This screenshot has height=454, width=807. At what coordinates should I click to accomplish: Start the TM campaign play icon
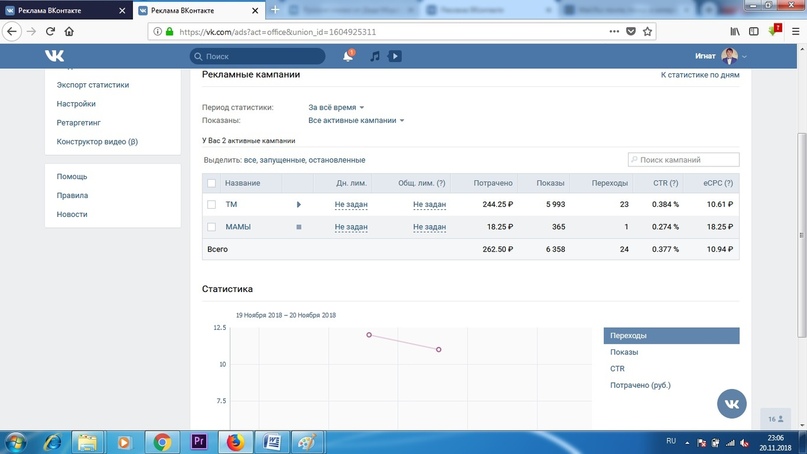299,204
